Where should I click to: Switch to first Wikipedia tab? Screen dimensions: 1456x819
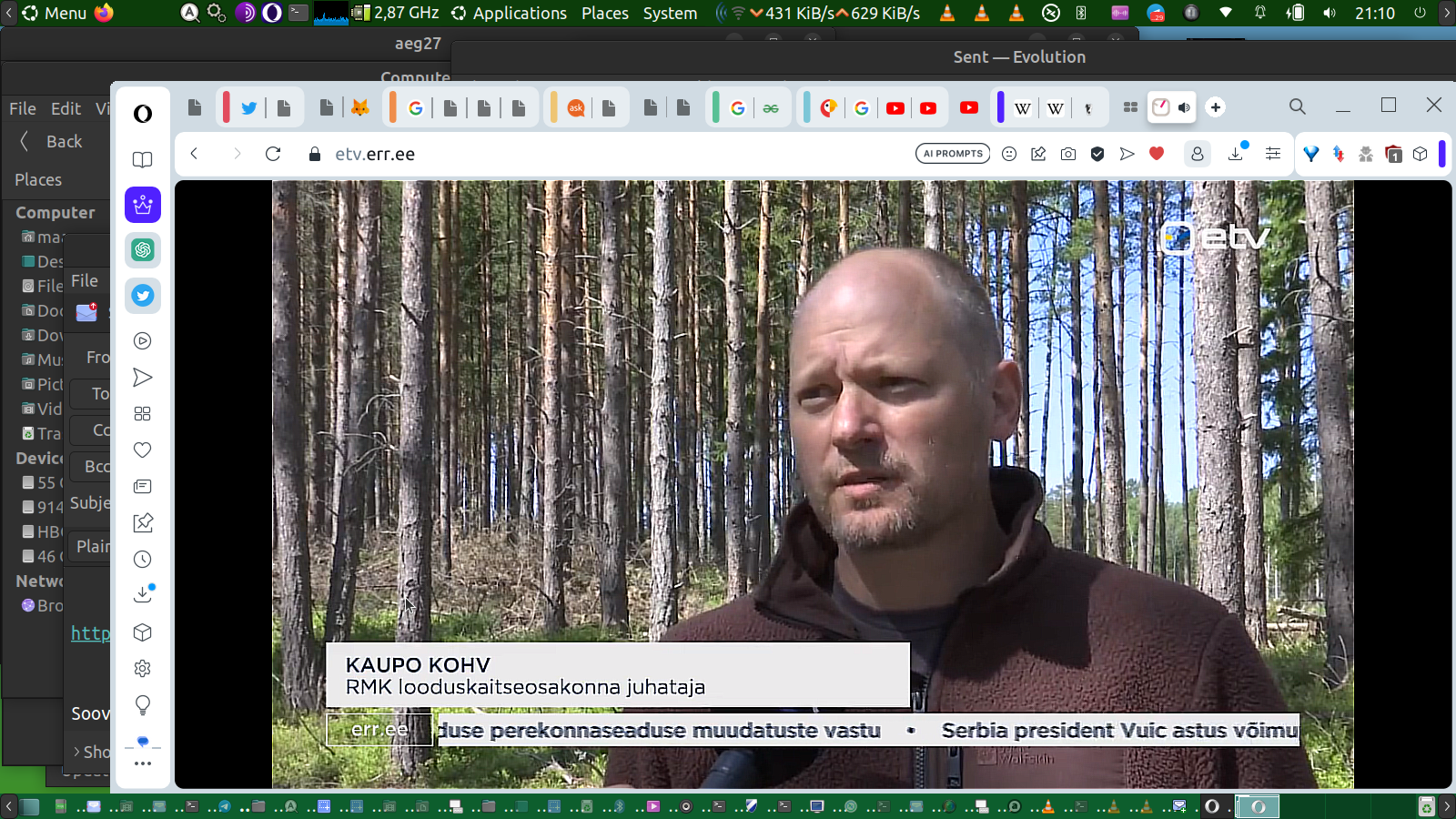[x=1023, y=108]
